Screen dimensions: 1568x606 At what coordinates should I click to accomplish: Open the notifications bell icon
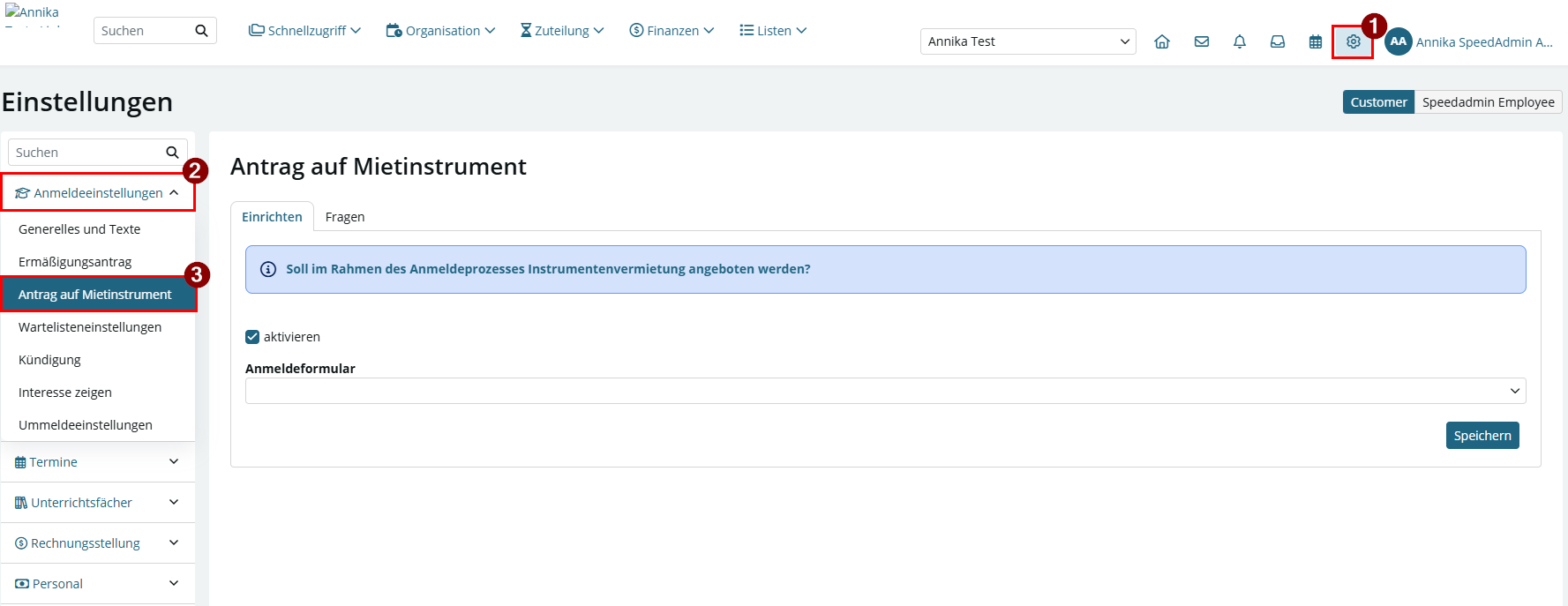coord(1240,41)
